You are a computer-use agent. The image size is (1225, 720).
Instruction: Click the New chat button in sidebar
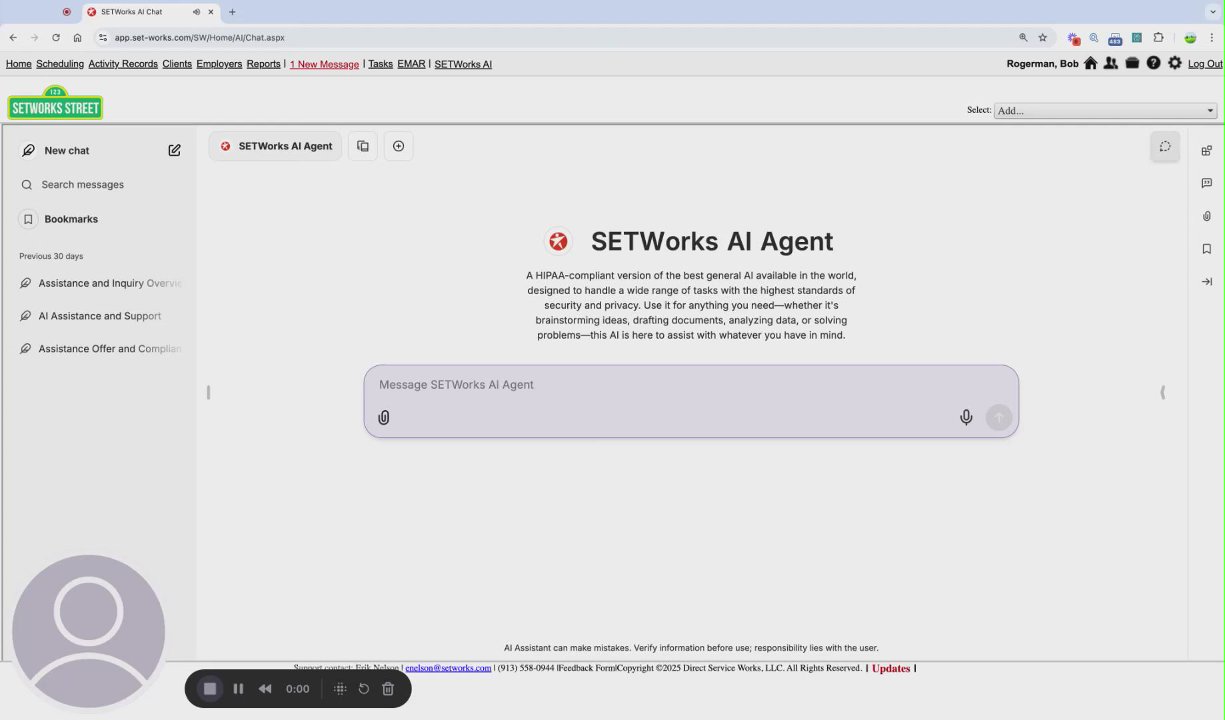67,150
